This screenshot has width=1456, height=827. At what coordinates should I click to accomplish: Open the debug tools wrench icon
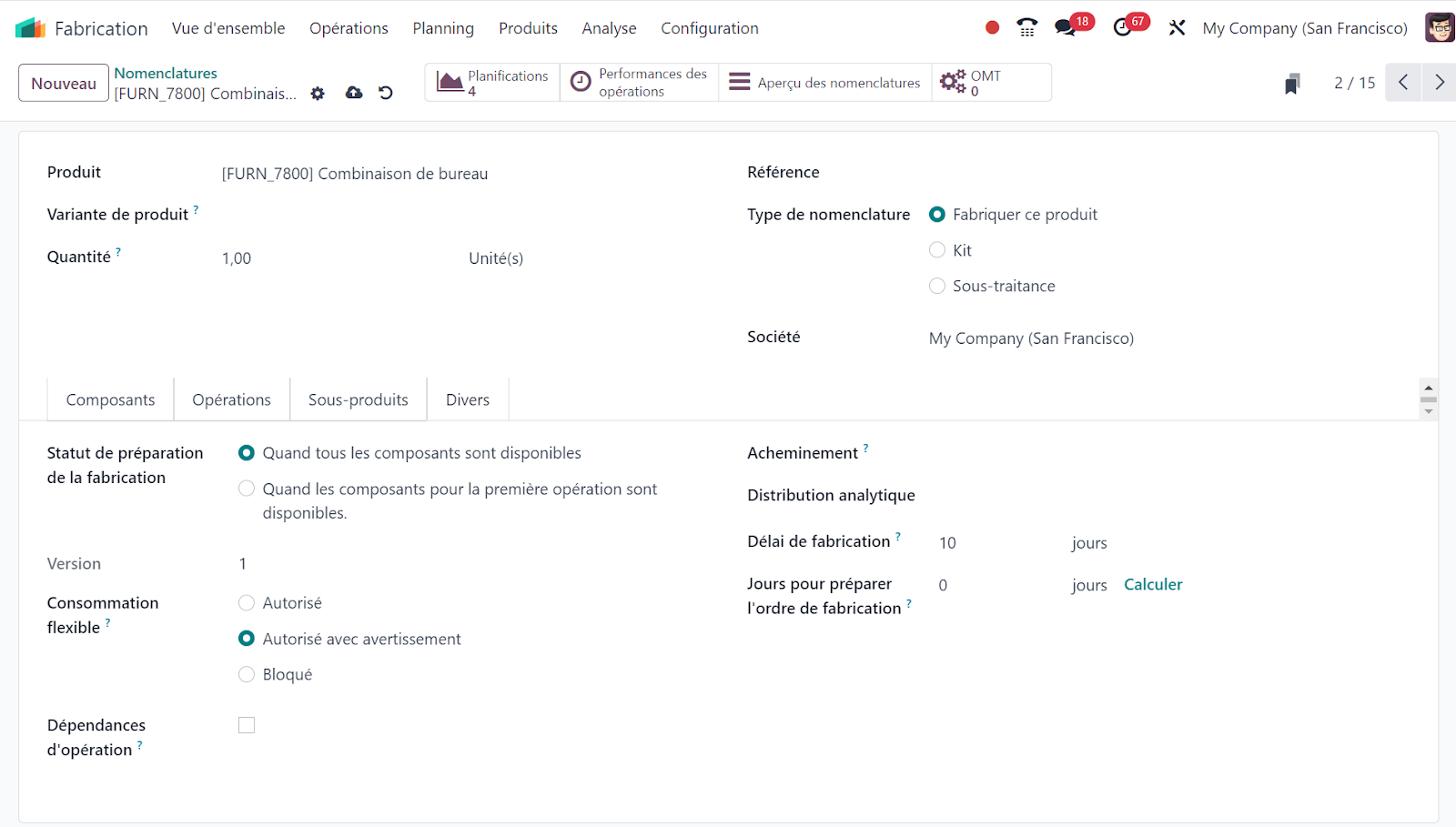point(1177,28)
